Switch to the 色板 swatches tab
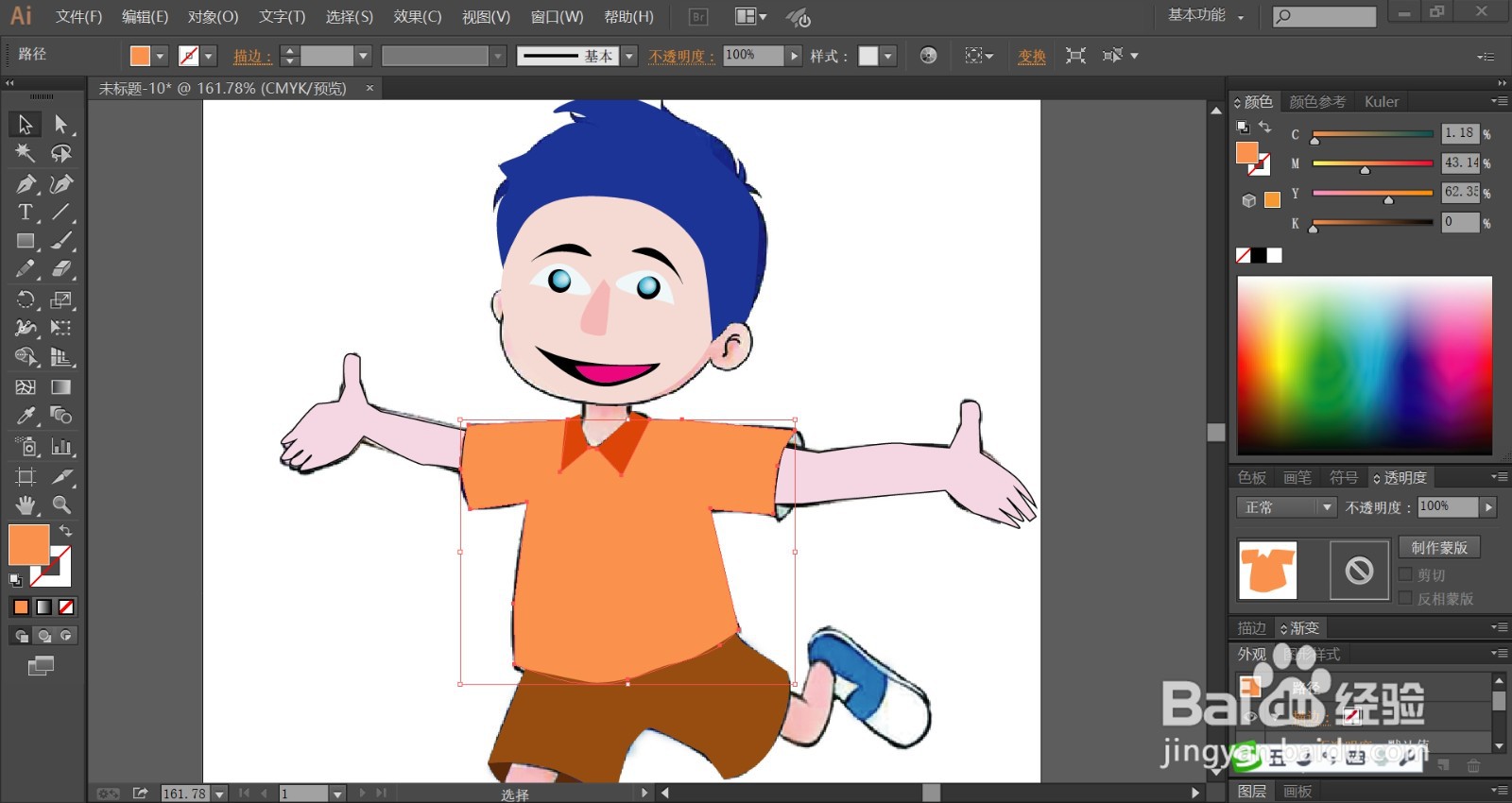Image resolution: width=1512 pixels, height=803 pixels. [x=1252, y=478]
